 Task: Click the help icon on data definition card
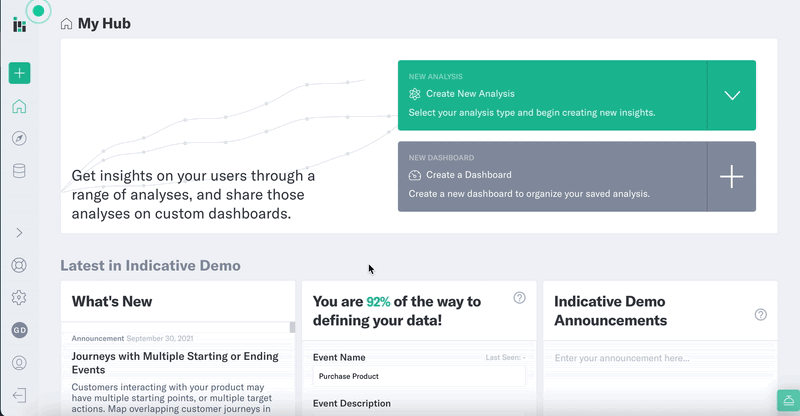click(519, 298)
